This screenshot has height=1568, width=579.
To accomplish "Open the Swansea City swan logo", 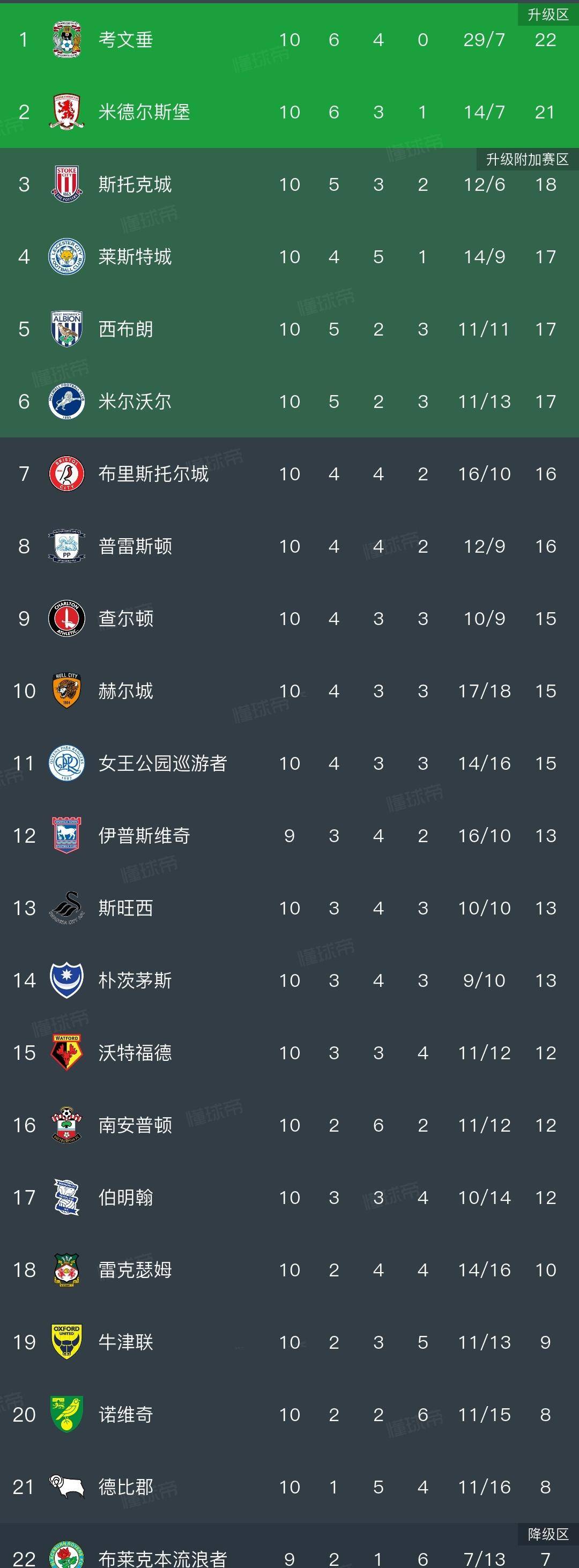I will pos(66,908).
